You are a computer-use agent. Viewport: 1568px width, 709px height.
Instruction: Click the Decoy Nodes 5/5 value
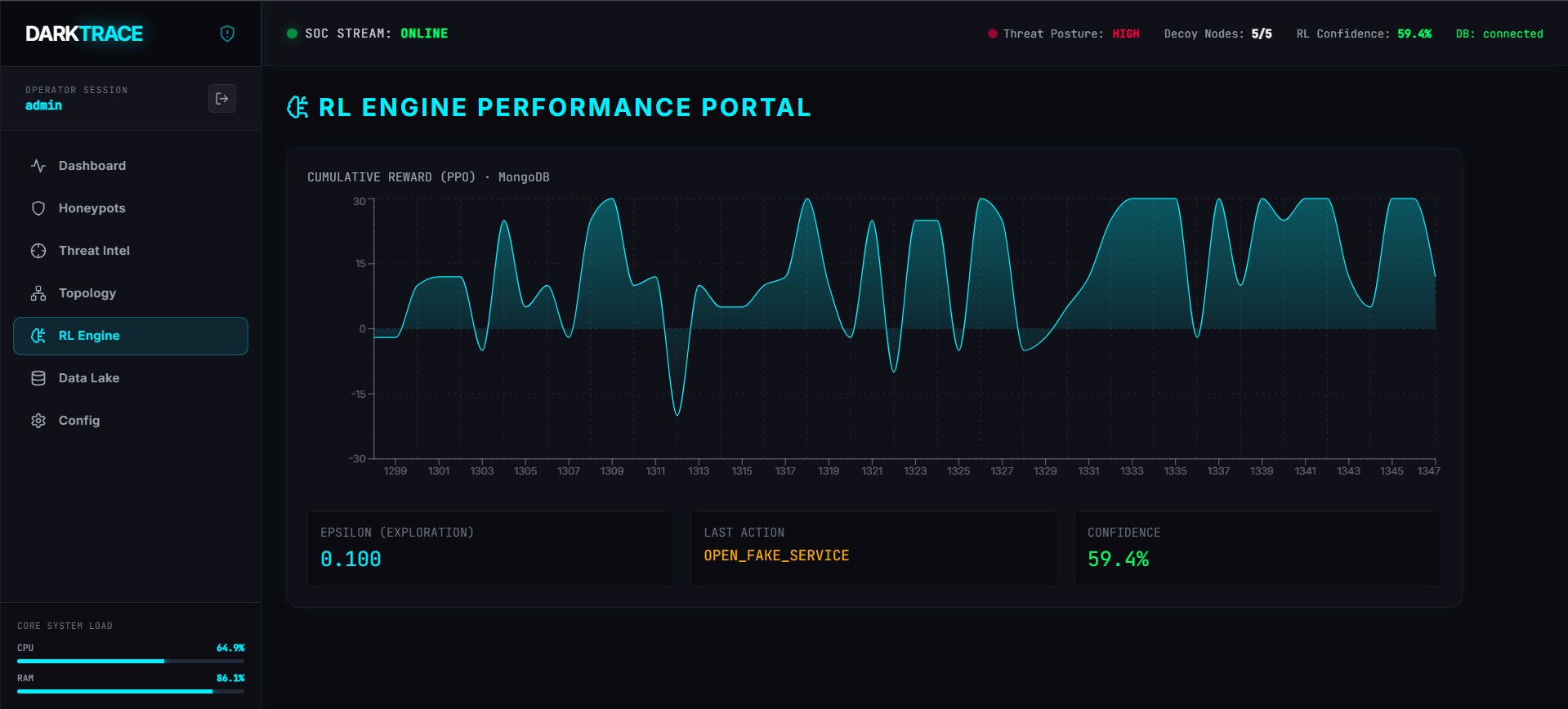1262,33
